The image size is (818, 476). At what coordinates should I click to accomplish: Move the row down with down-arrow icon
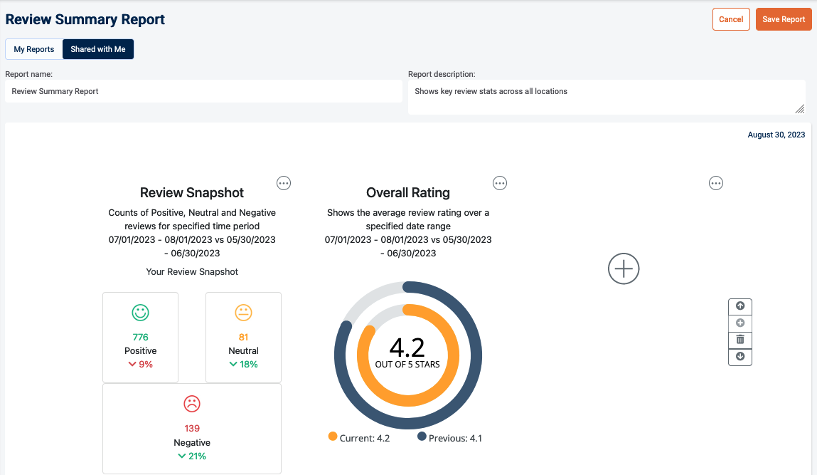coord(740,356)
